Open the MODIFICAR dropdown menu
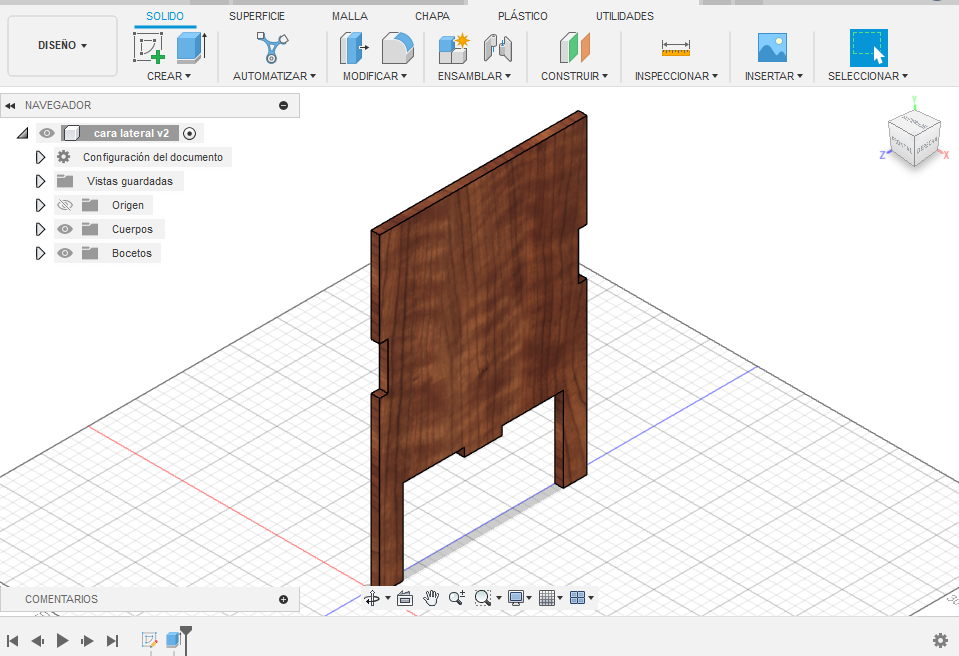959x656 pixels. point(374,76)
